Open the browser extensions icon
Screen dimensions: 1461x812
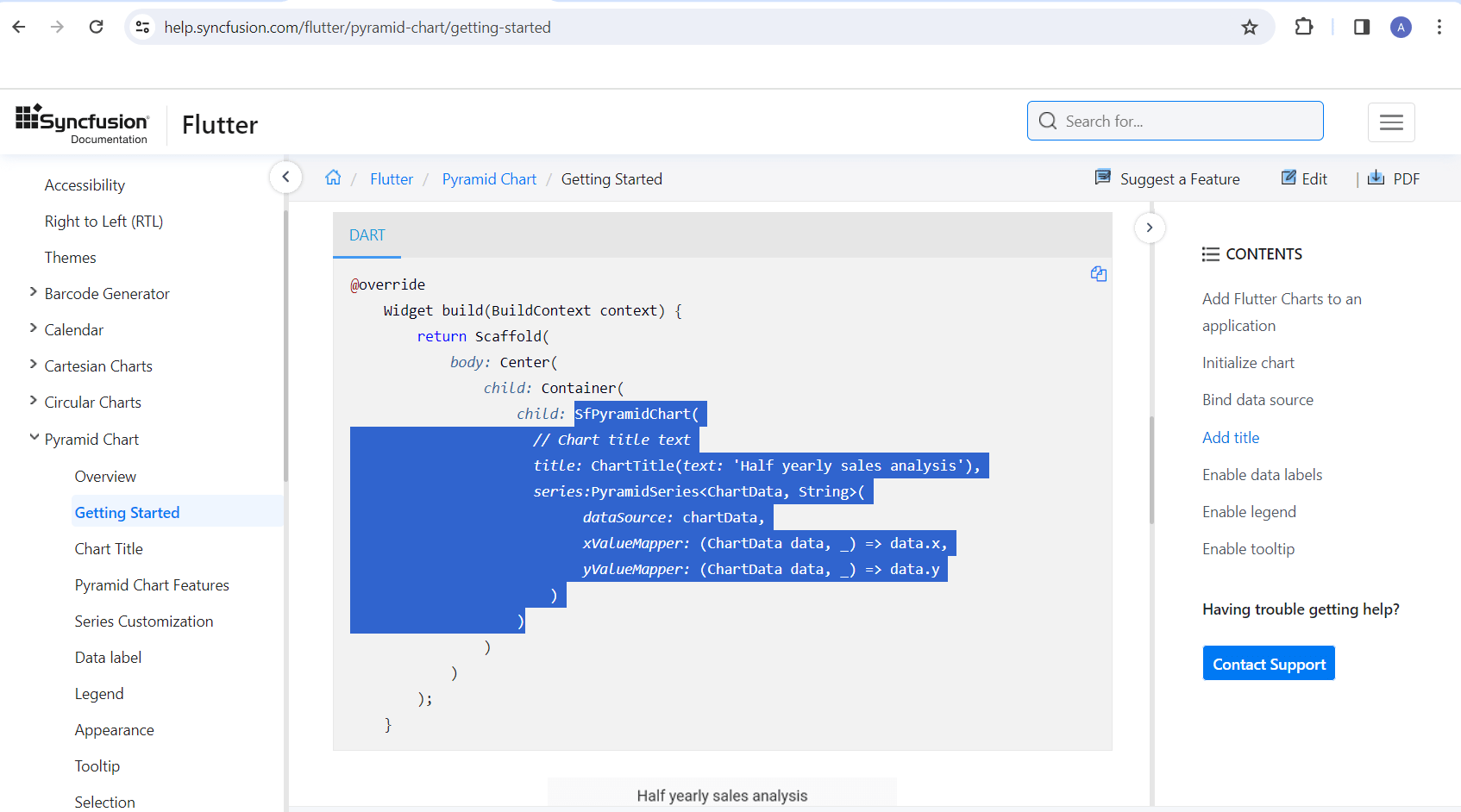point(1304,28)
